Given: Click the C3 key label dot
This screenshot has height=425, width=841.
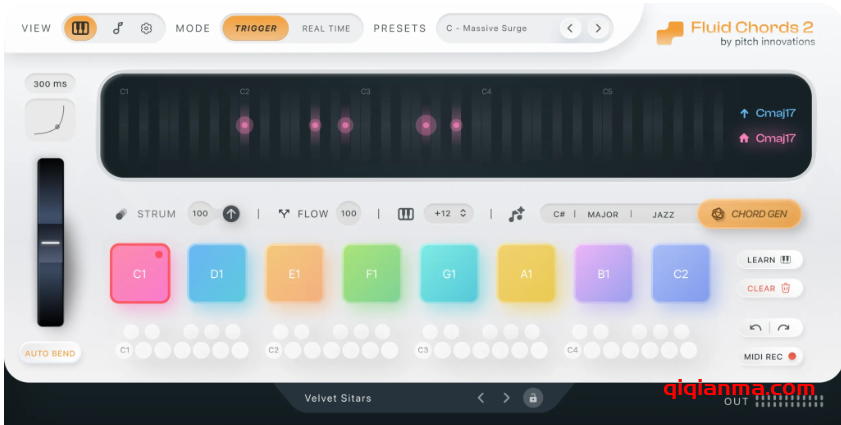Looking at the screenshot, I should coord(423,350).
